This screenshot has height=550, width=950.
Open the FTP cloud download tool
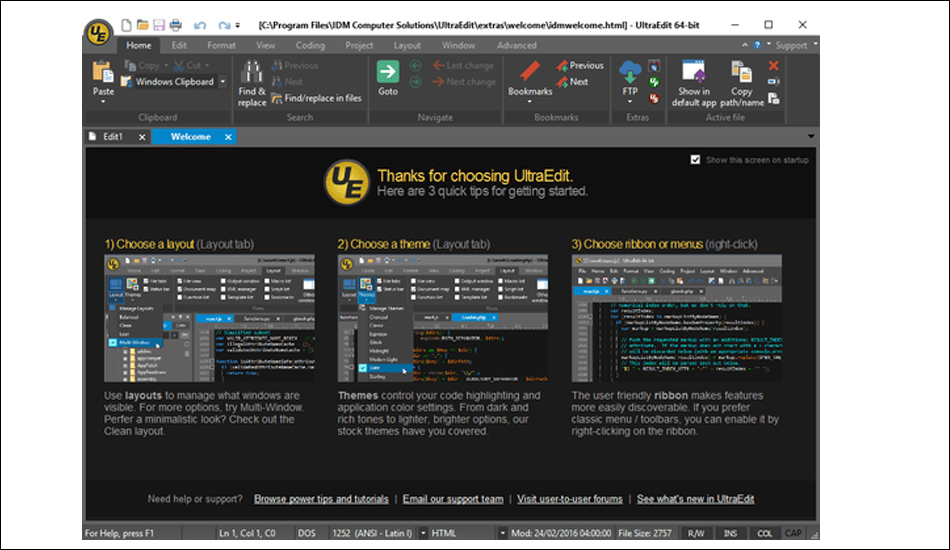coord(630,72)
